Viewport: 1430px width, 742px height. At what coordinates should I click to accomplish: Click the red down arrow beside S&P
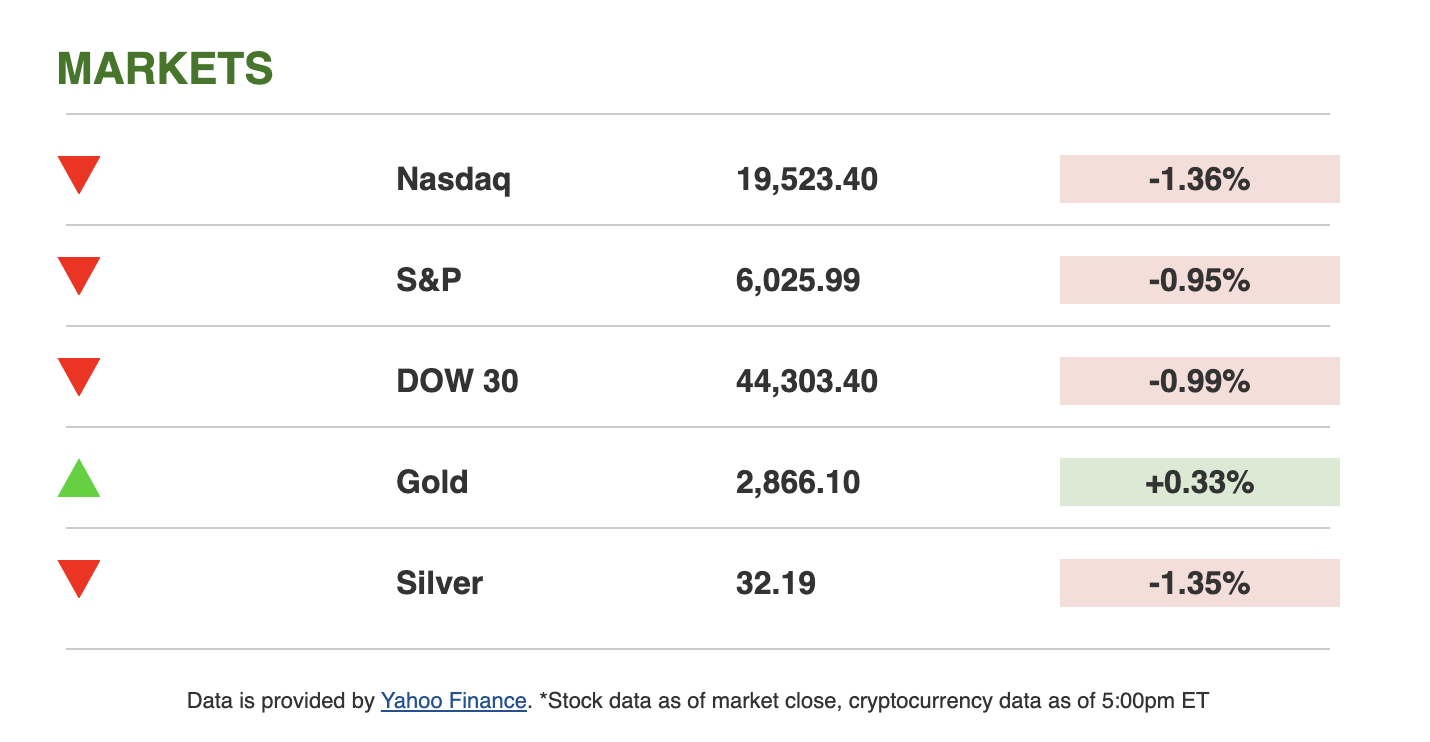click(x=79, y=276)
